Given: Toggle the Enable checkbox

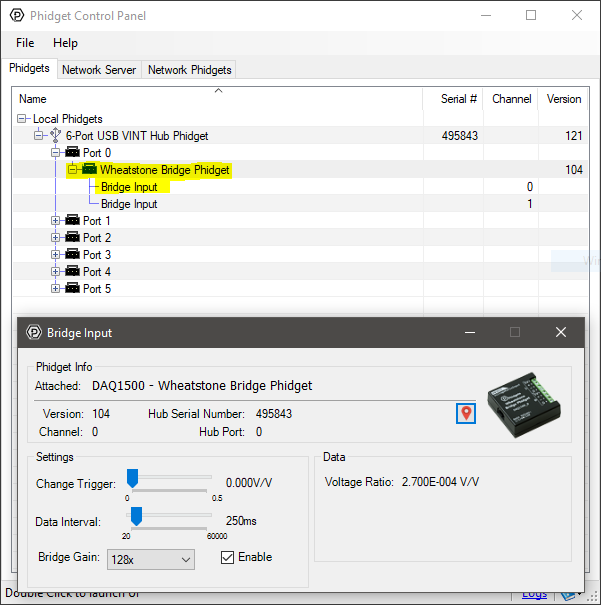Looking at the screenshot, I should (227, 557).
